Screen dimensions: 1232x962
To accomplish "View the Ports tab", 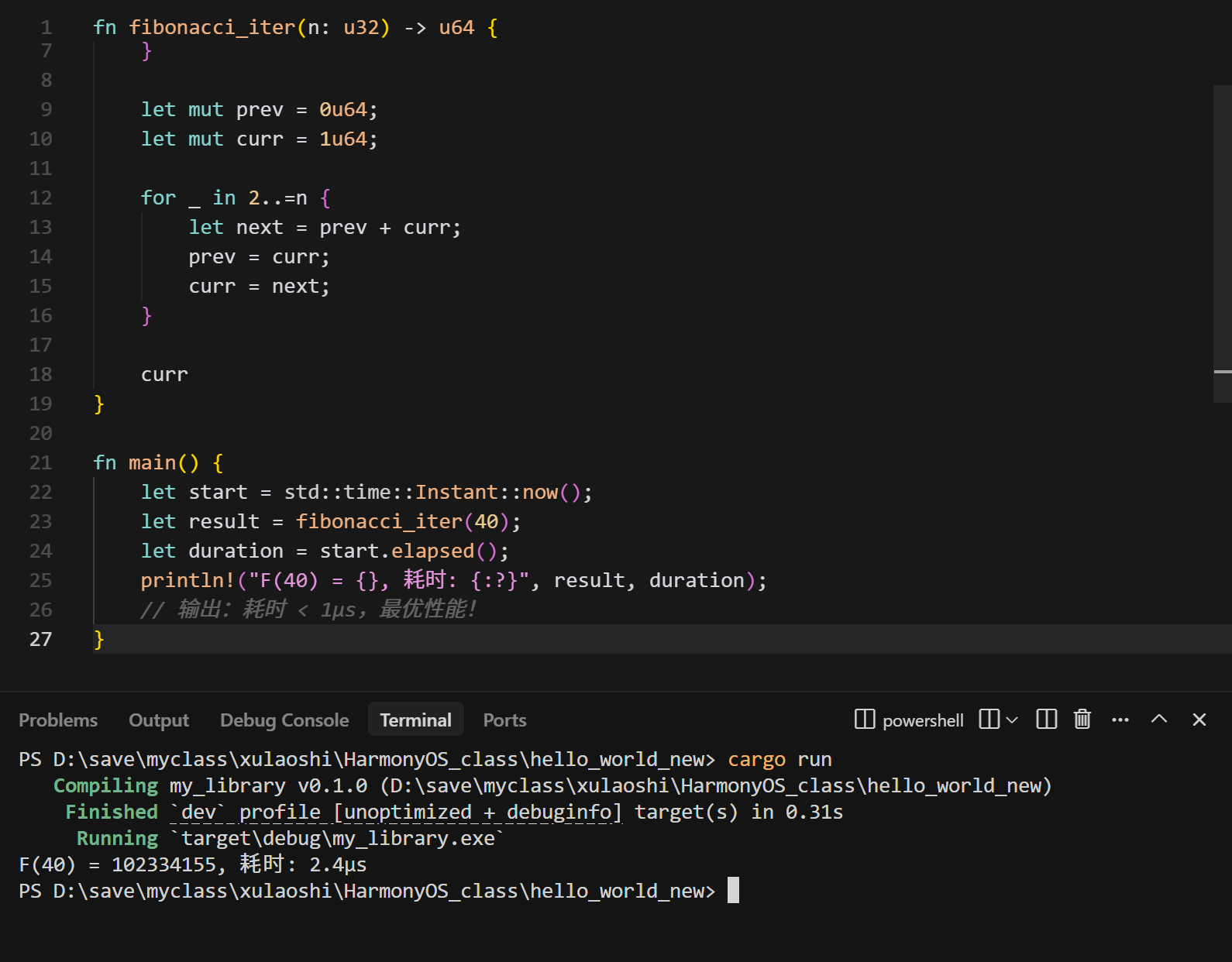I will coord(505,720).
